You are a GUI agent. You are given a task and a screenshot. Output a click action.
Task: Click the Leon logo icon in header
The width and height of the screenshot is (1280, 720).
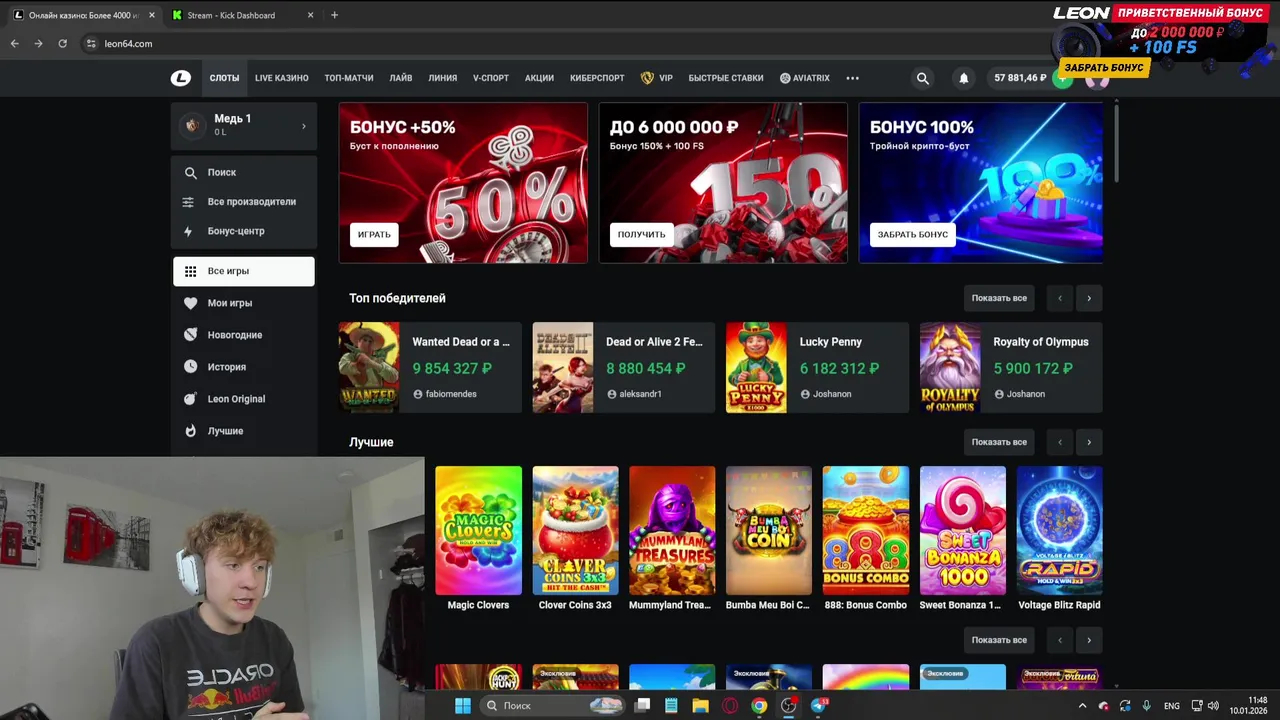(181, 78)
